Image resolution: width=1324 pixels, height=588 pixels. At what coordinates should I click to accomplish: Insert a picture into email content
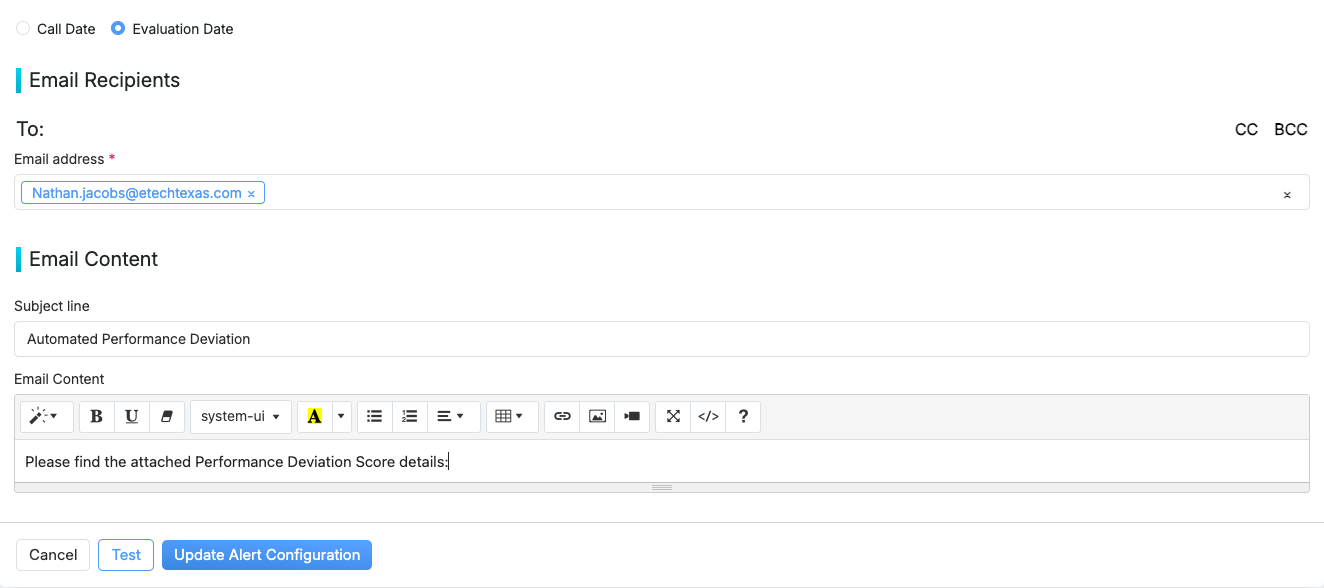(597, 416)
